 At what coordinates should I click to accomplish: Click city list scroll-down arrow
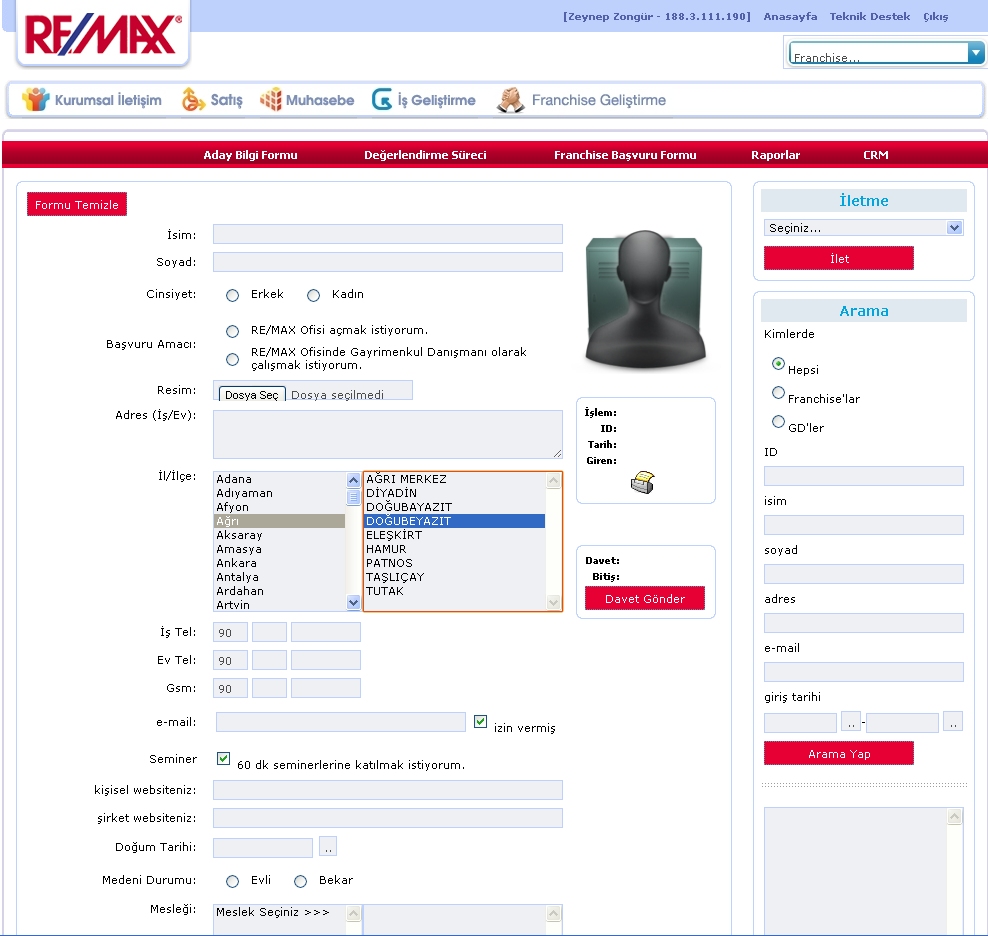(353, 603)
